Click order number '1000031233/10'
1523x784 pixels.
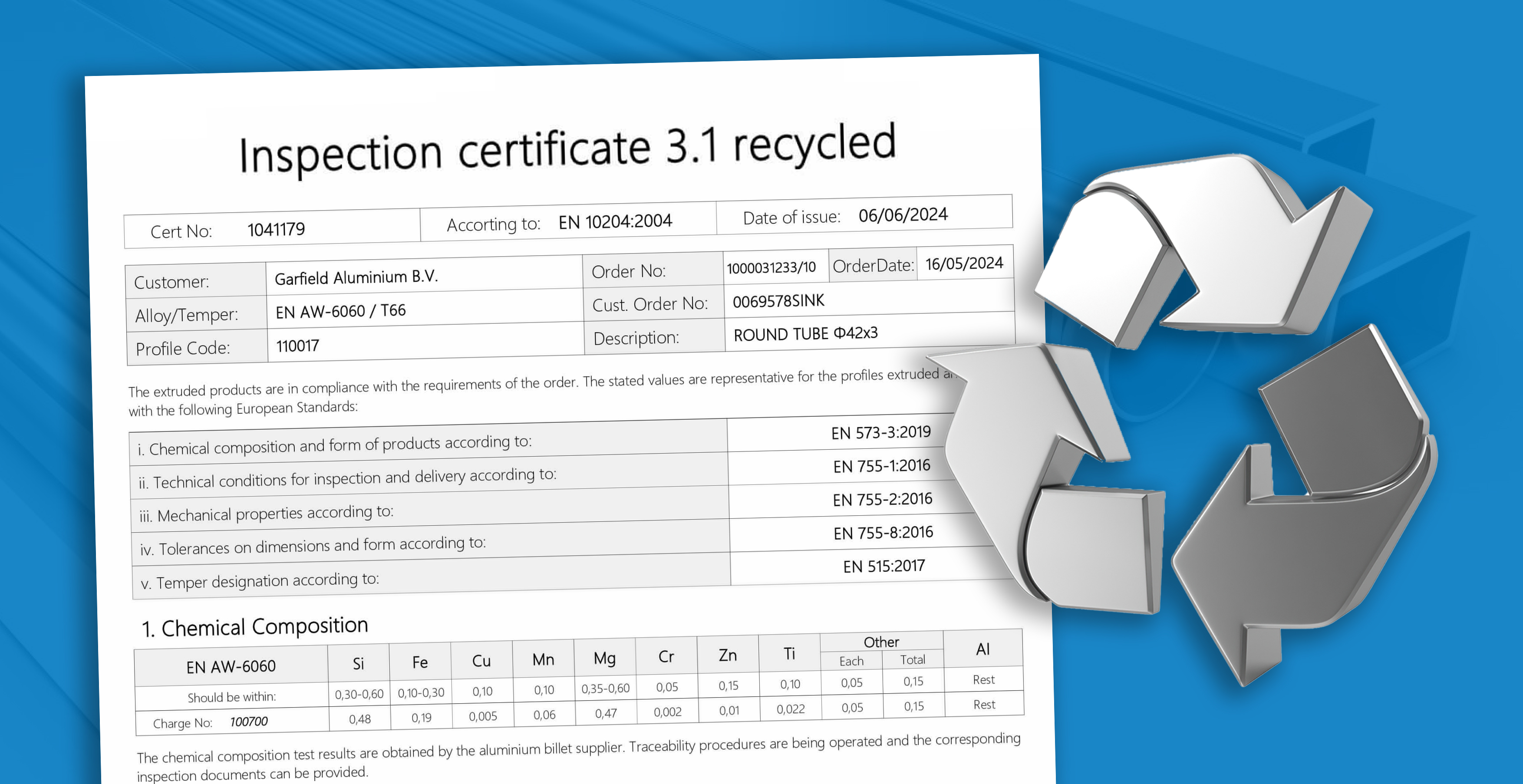coord(771,268)
